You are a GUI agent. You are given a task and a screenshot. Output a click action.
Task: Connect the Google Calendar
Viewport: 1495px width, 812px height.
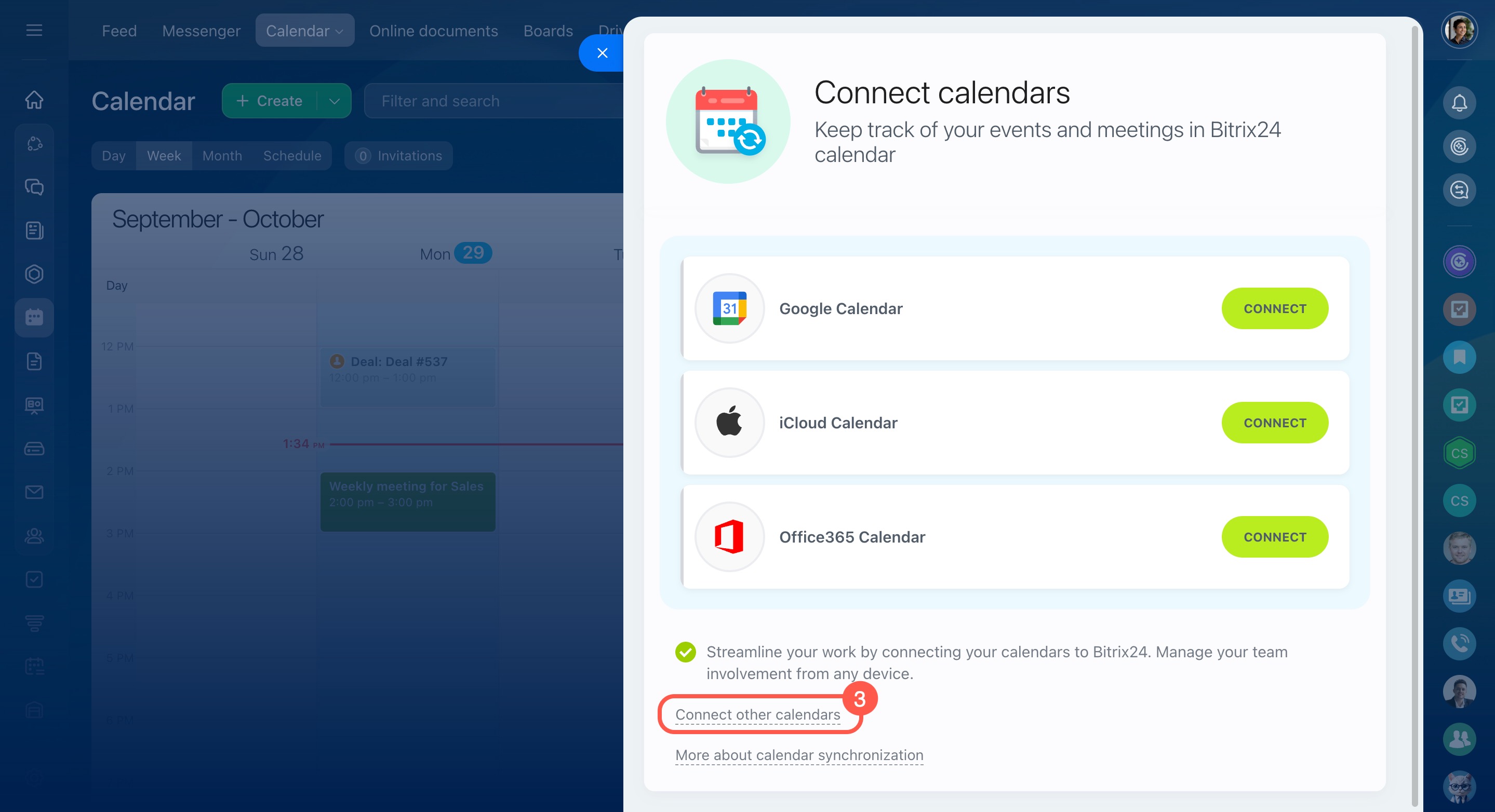tap(1274, 308)
